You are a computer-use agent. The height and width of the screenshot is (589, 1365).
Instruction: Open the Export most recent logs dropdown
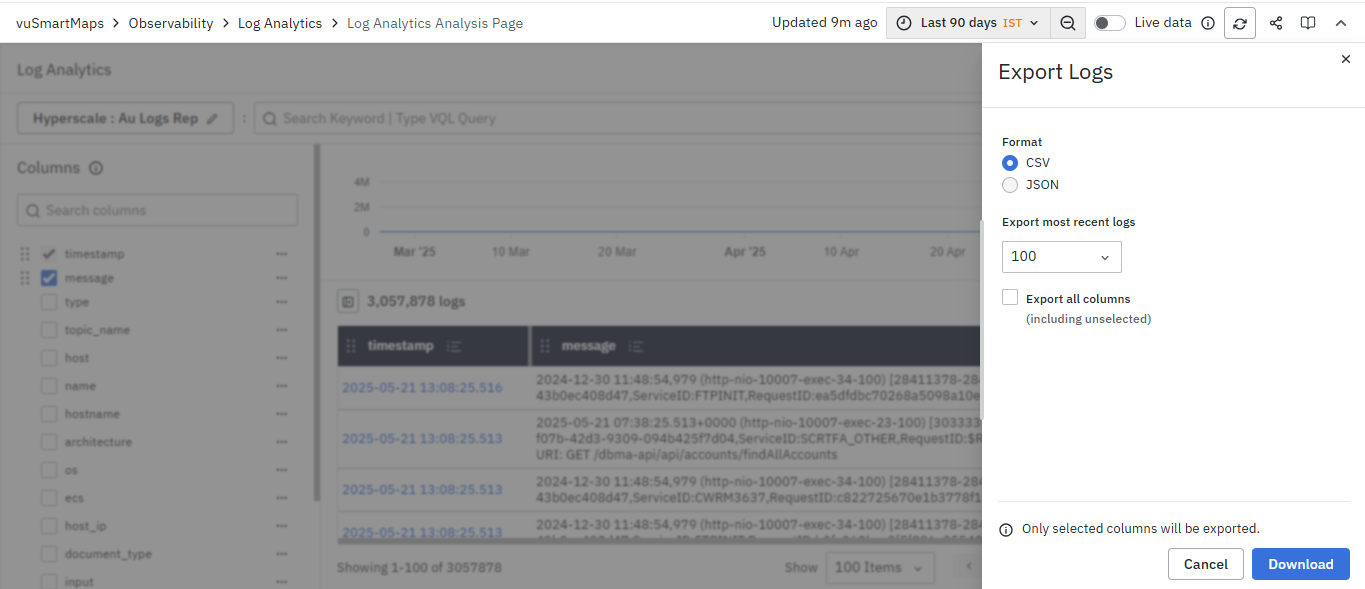[1061, 257]
